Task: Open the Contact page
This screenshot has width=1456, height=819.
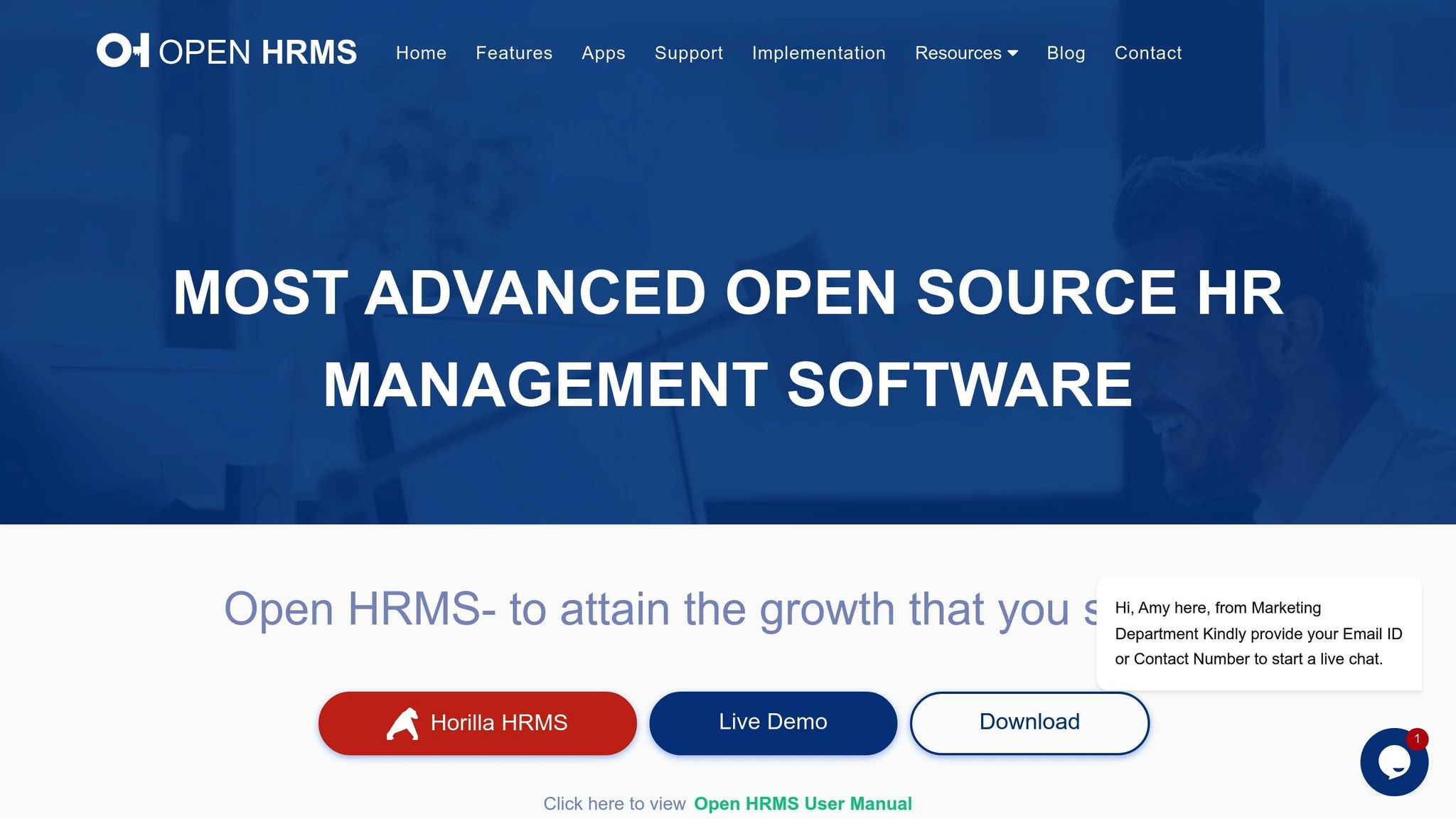Action: 1148,53
